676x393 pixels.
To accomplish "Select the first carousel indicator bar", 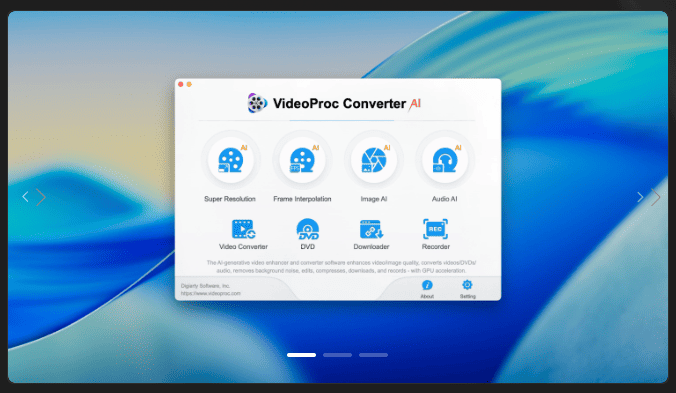I will pos(301,355).
